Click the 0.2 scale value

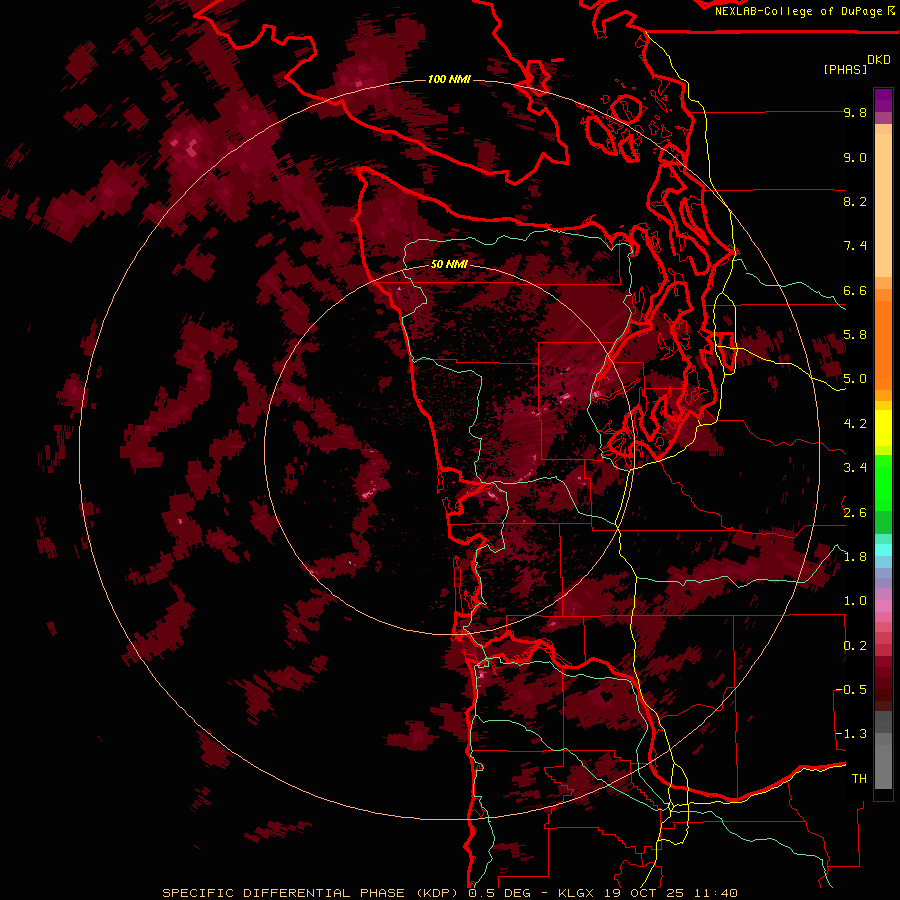(x=855, y=646)
